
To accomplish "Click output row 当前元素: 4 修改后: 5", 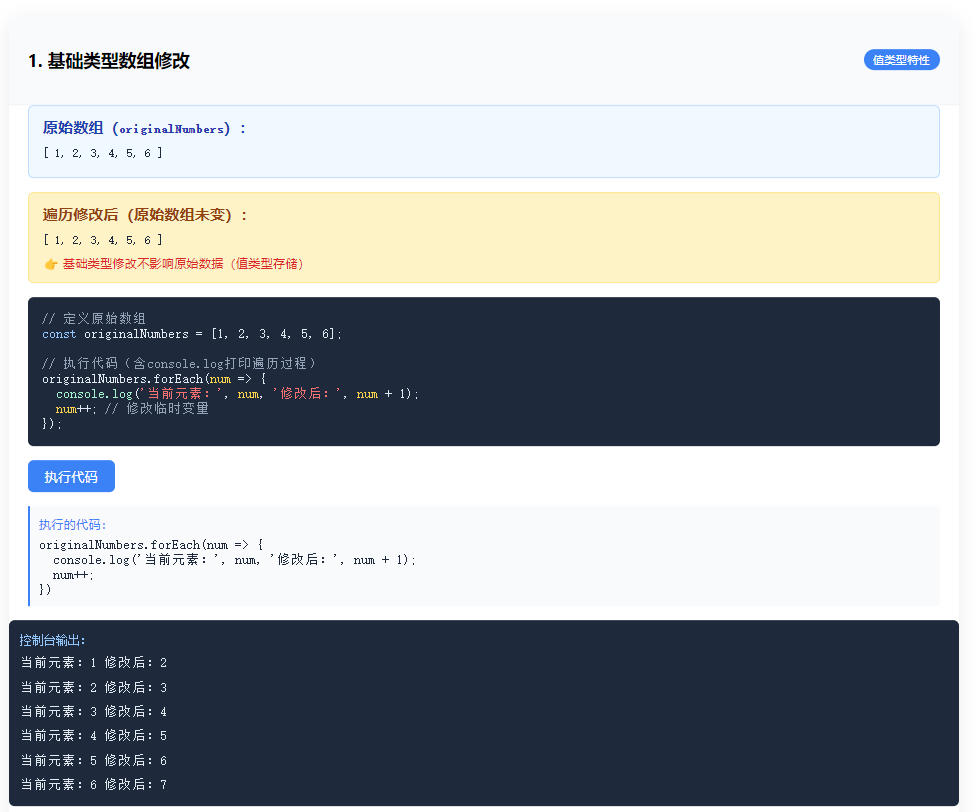I will click(93, 736).
